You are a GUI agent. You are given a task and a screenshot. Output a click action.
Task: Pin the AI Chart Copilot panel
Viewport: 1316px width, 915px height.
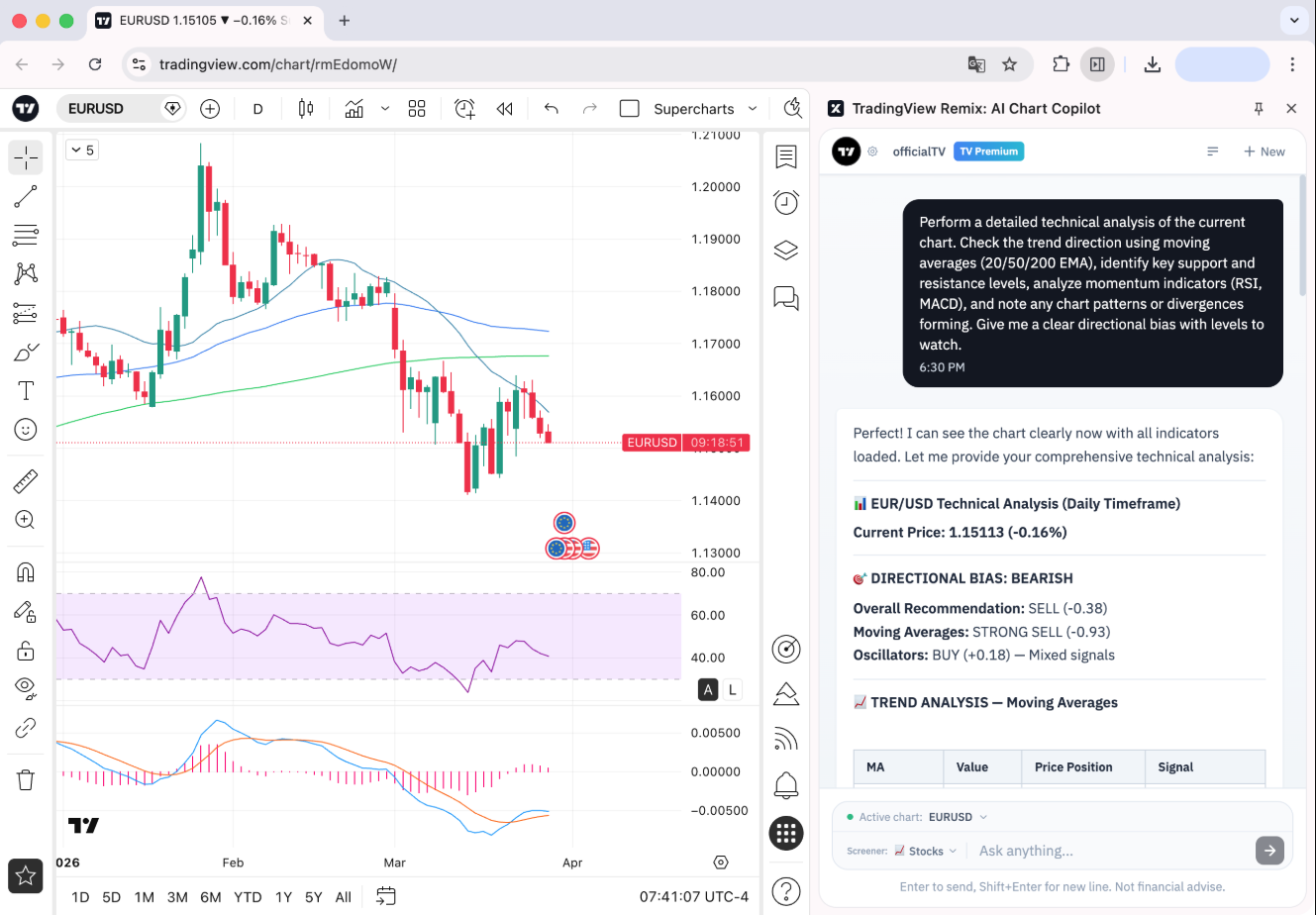pyautogui.click(x=1259, y=109)
